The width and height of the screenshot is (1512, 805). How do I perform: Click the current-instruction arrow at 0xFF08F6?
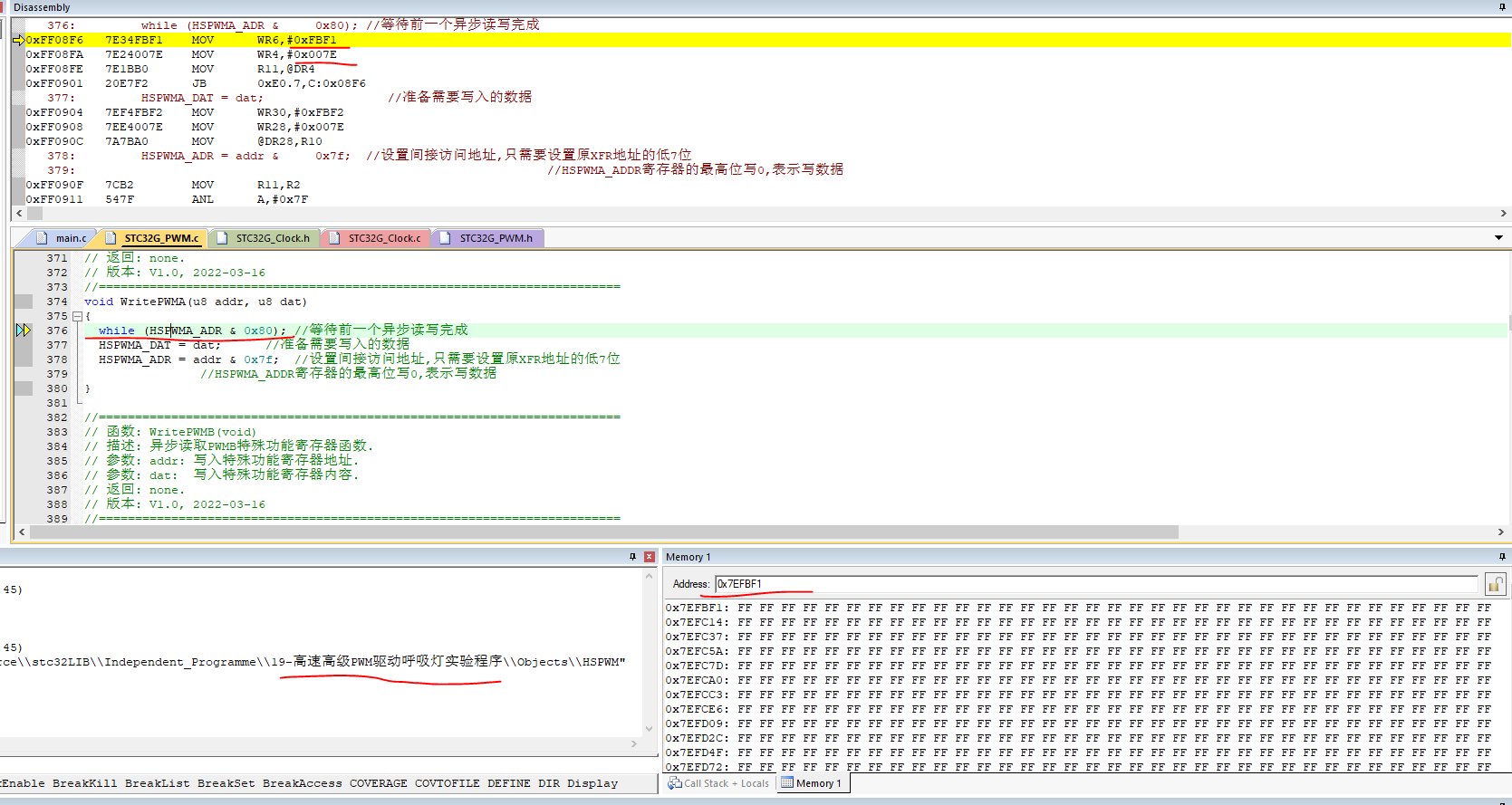[x=18, y=40]
